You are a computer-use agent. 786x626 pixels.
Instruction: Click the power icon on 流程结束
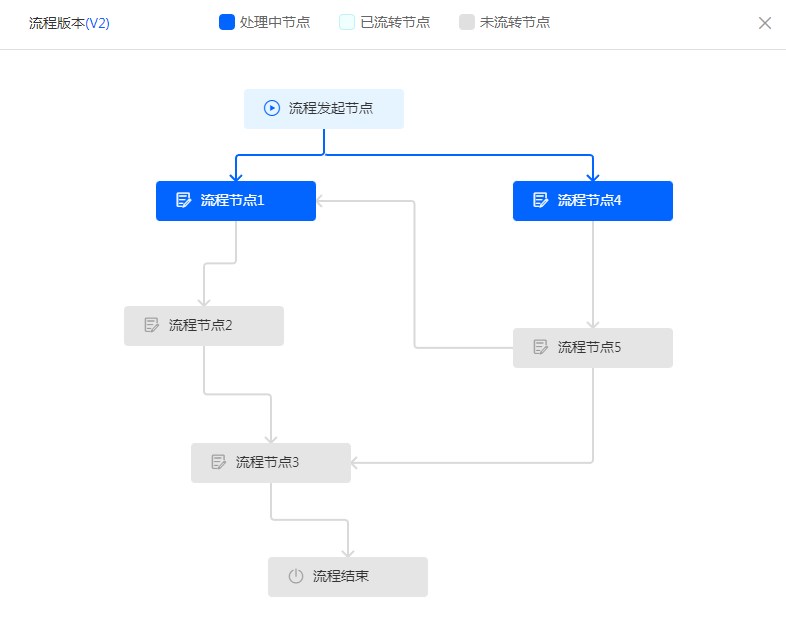pyautogui.click(x=295, y=576)
